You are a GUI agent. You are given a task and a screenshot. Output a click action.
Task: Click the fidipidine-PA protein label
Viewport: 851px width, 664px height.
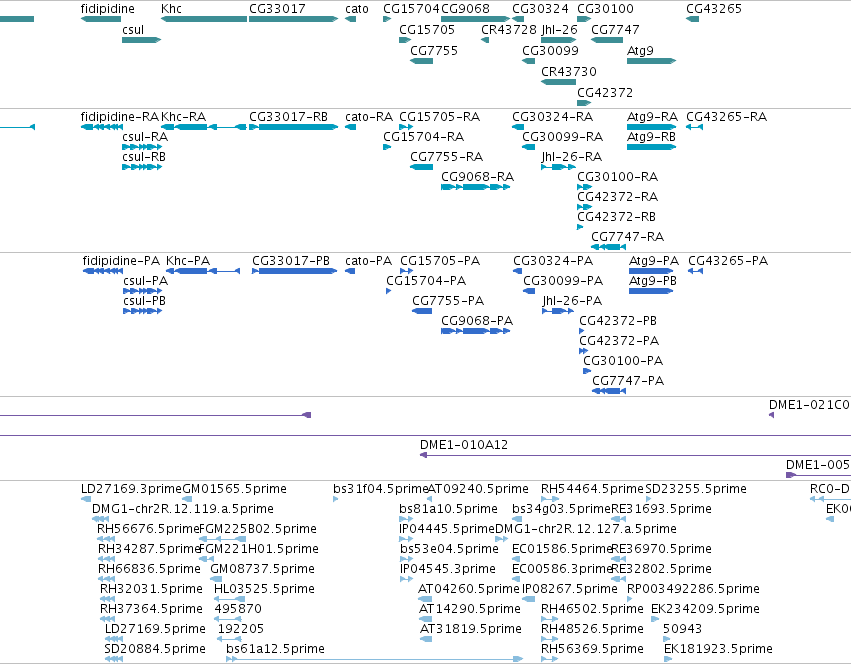[121, 261]
